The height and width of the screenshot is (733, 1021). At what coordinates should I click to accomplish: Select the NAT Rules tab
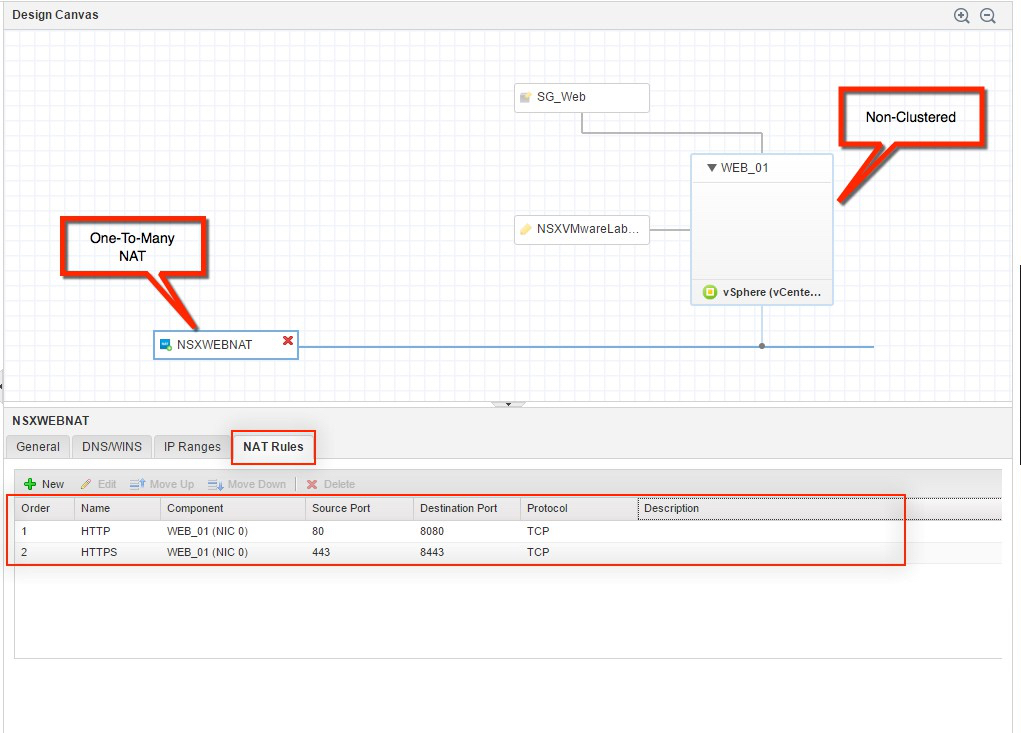click(x=273, y=447)
